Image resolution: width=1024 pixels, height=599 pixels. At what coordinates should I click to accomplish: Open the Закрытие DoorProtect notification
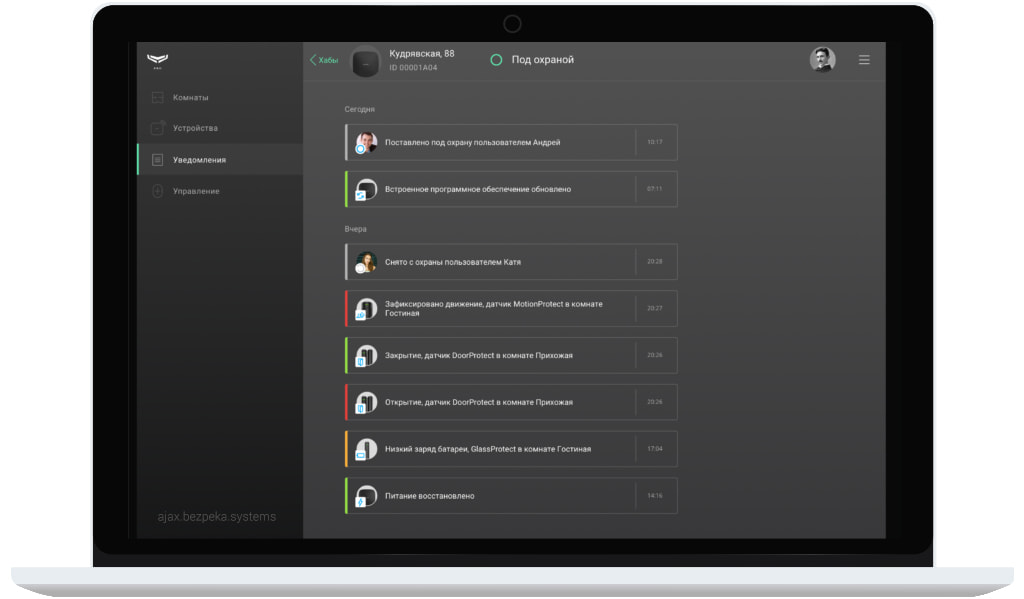[511, 355]
